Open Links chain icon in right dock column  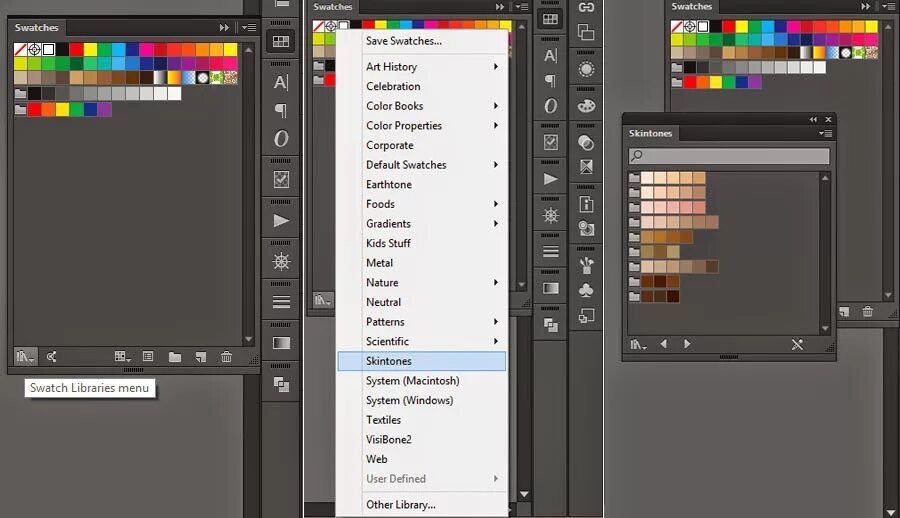pos(586,7)
